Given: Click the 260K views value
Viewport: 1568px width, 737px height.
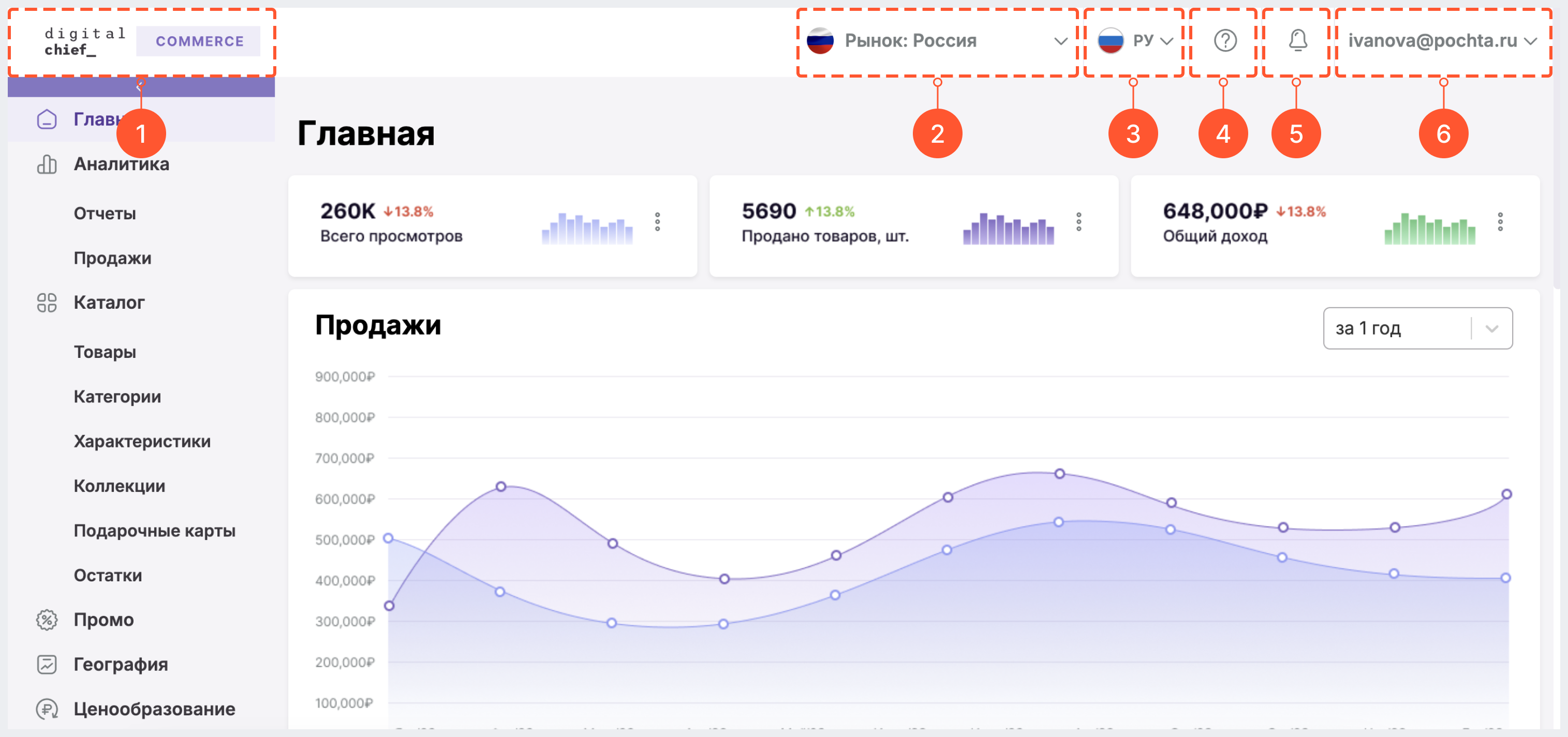Looking at the screenshot, I should [x=348, y=211].
